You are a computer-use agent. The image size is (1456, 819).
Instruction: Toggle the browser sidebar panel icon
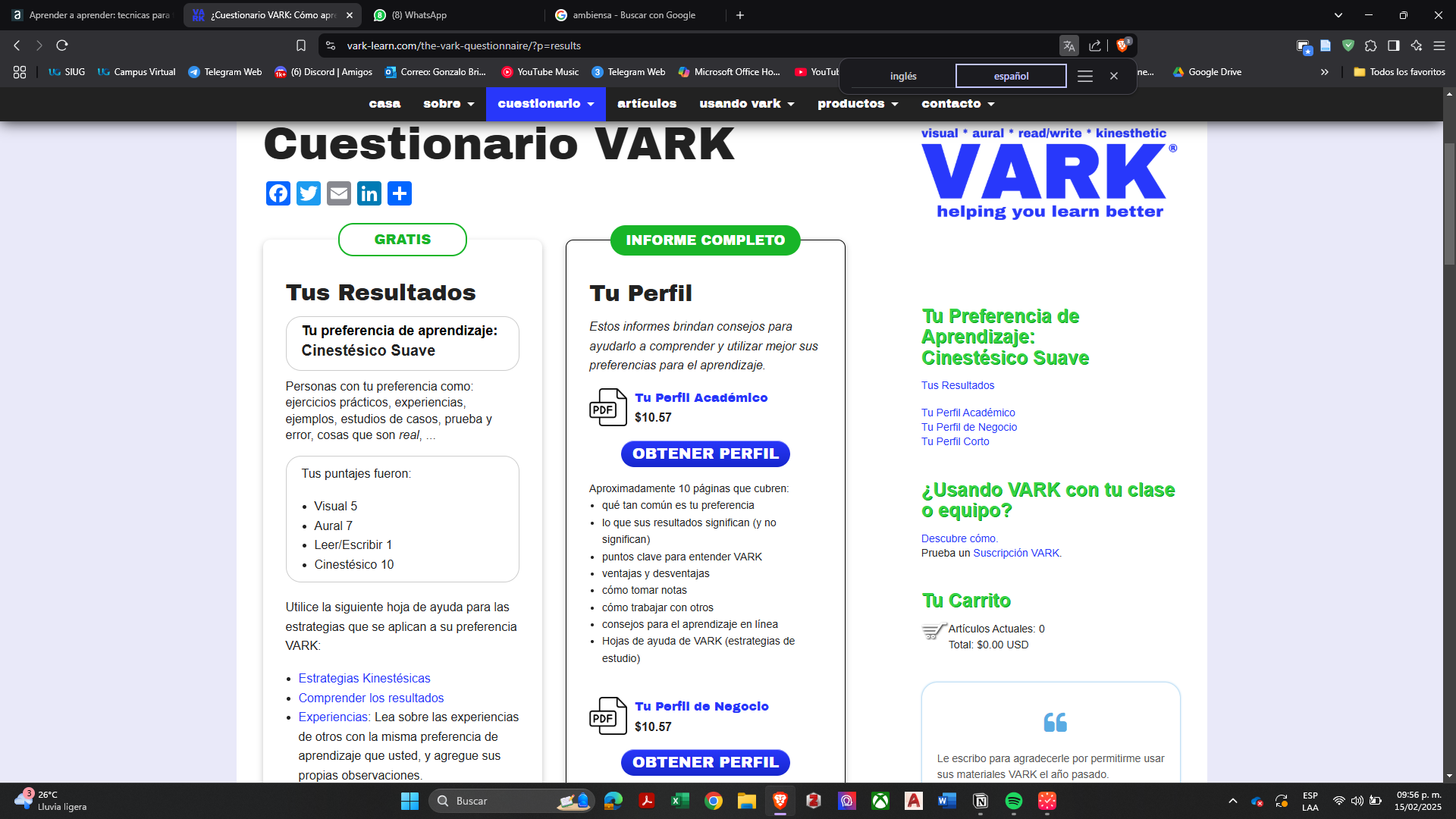(1393, 45)
